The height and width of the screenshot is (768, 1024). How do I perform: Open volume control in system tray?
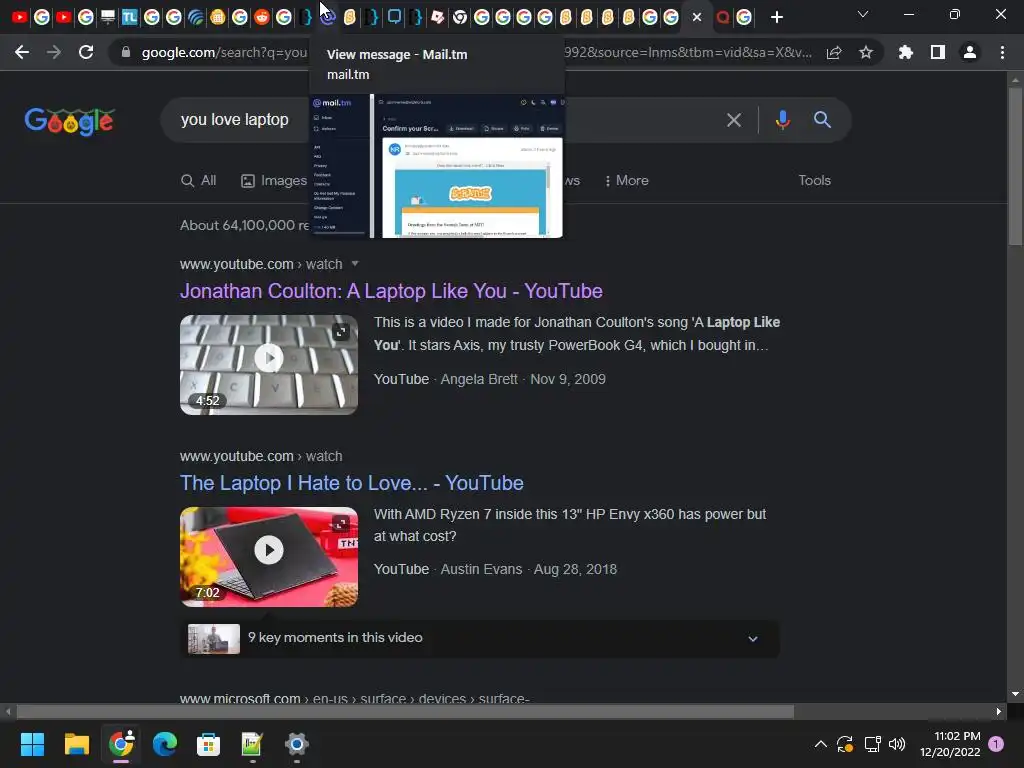897,744
